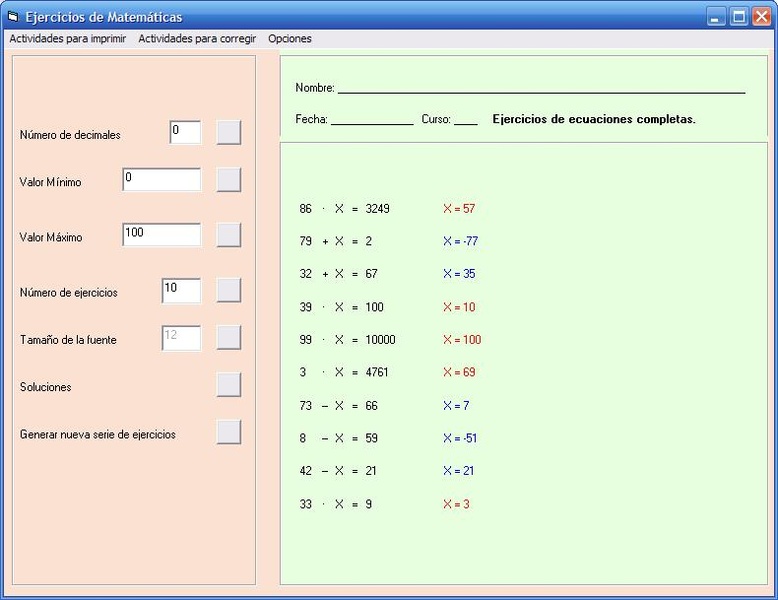
Task: Click the equation 99 · X = 10000
Action: pyautogui.click(x=347, y=340)
